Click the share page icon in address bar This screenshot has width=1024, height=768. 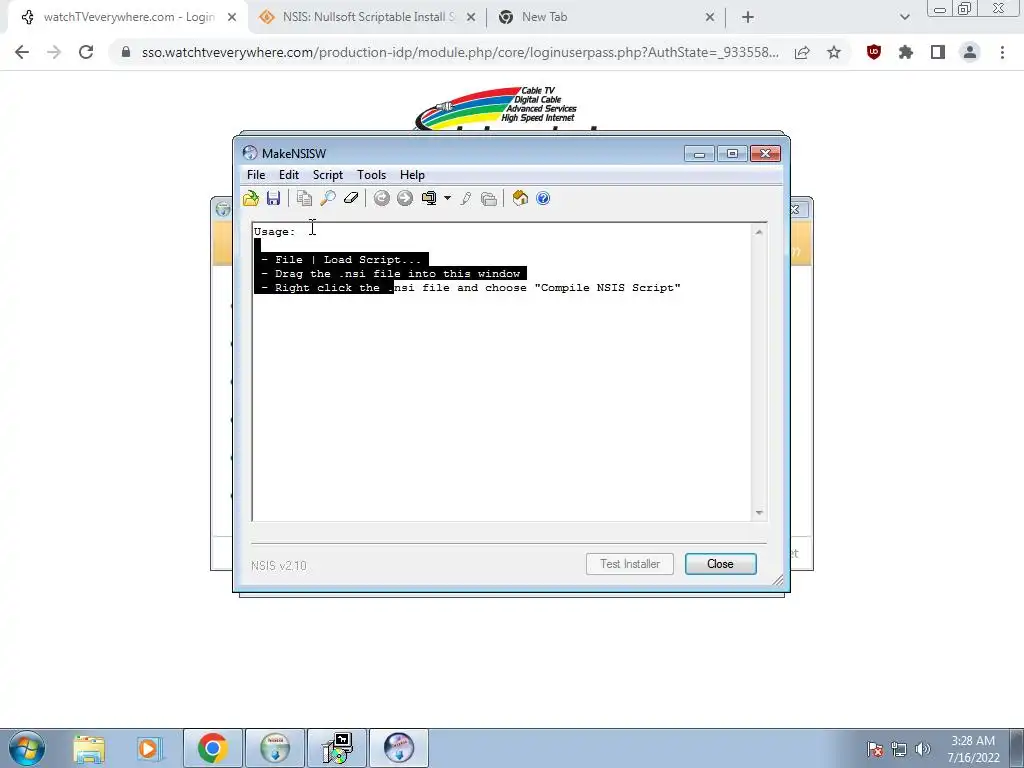(x=802, y=52)
